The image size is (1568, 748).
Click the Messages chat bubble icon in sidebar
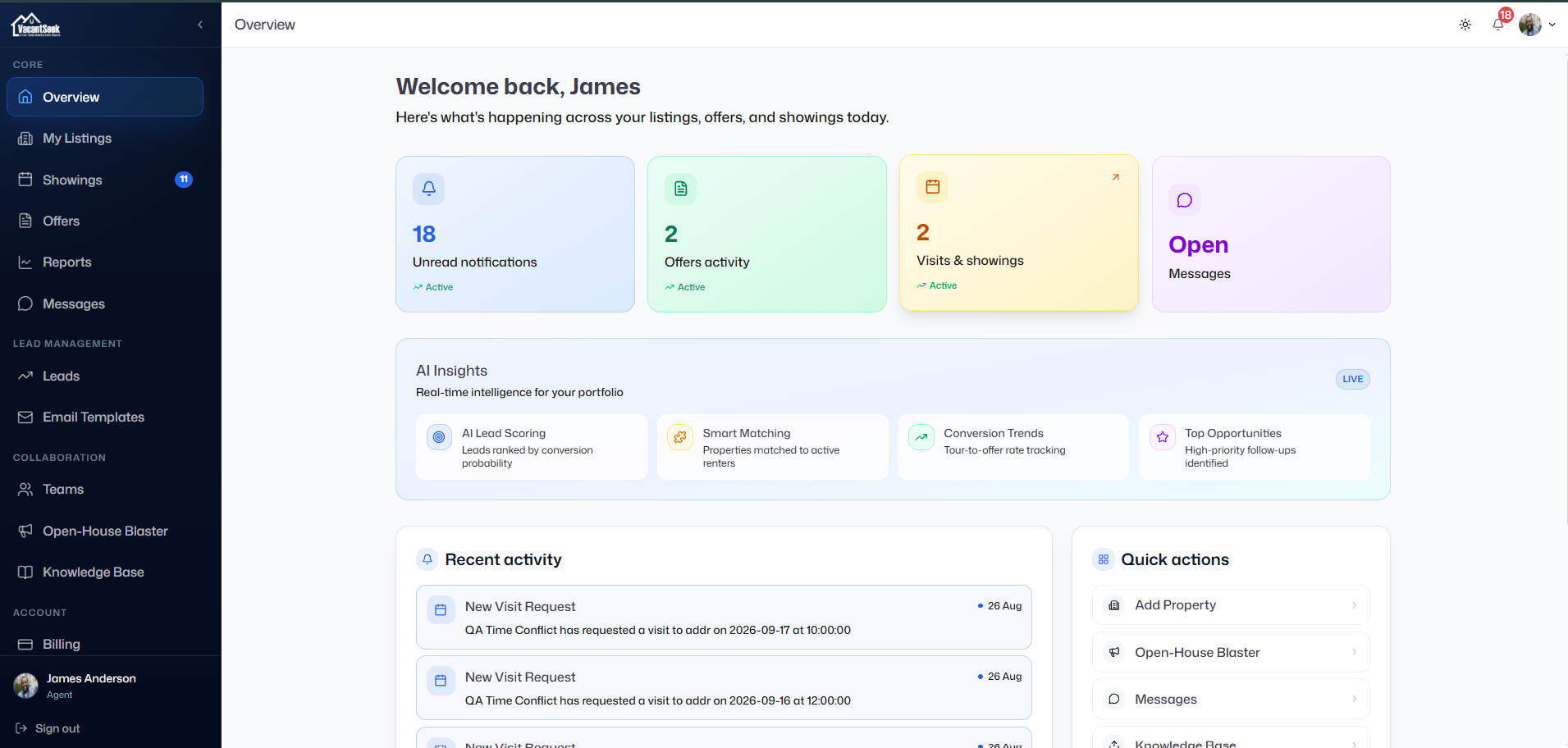click(25, 303)
